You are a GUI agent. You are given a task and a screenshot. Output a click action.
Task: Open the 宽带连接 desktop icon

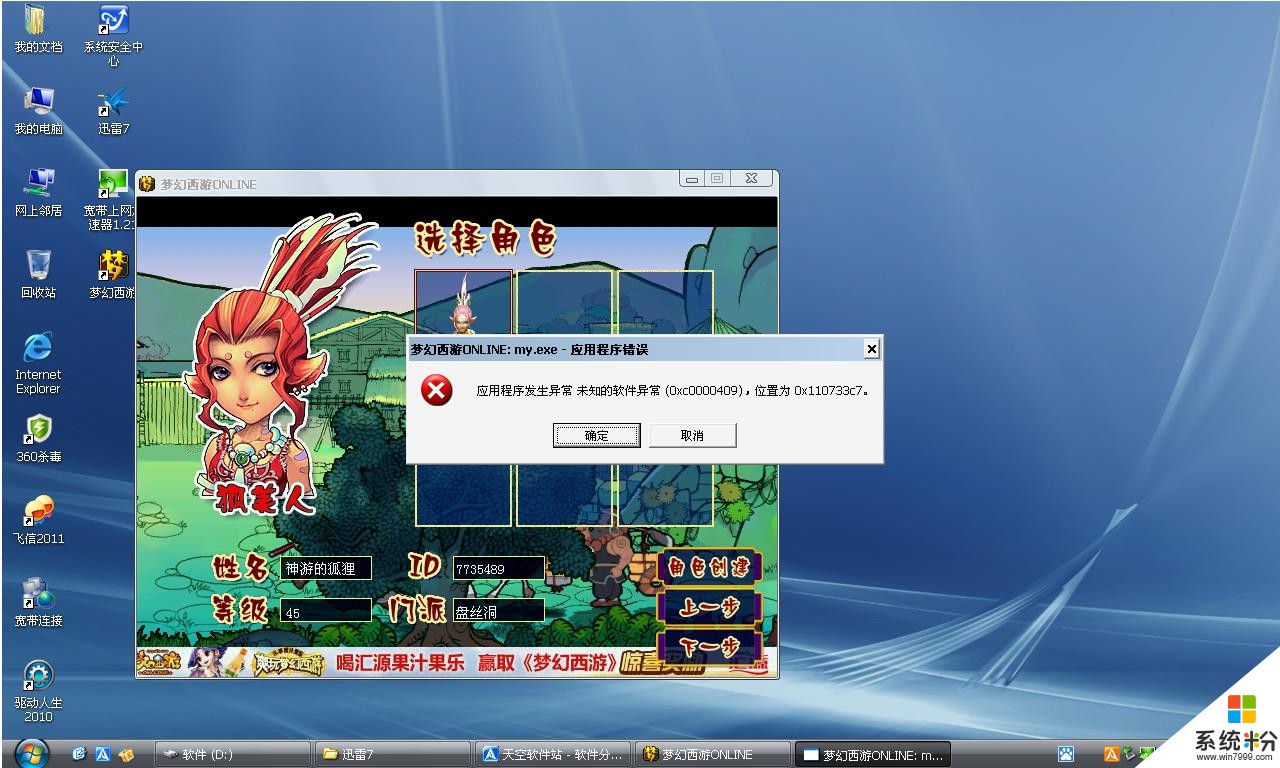(x=38, y=602)
